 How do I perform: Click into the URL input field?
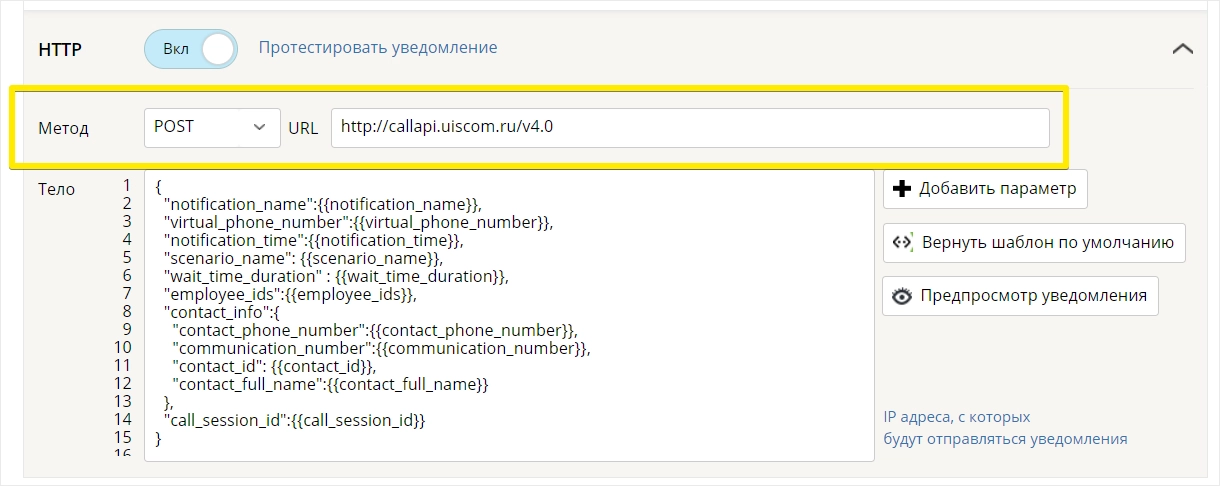[690, 127]
